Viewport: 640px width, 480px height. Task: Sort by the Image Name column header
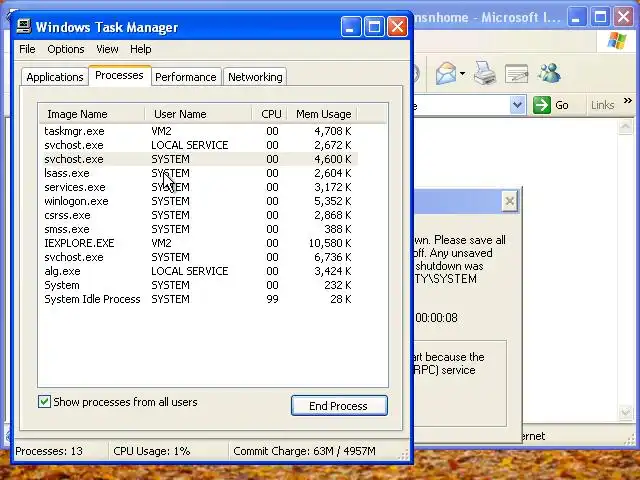(x=92, y=114)
